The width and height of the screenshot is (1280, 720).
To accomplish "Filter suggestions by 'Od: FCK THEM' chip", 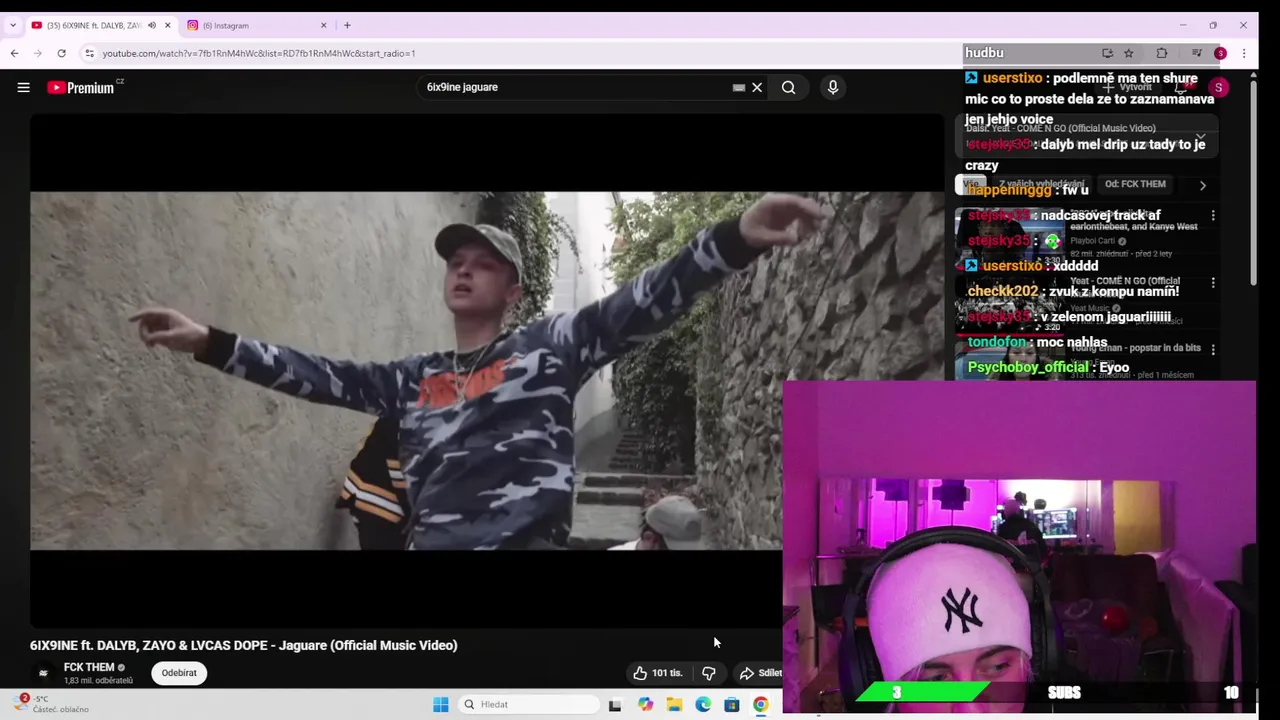I will [x=1135, y=184].
